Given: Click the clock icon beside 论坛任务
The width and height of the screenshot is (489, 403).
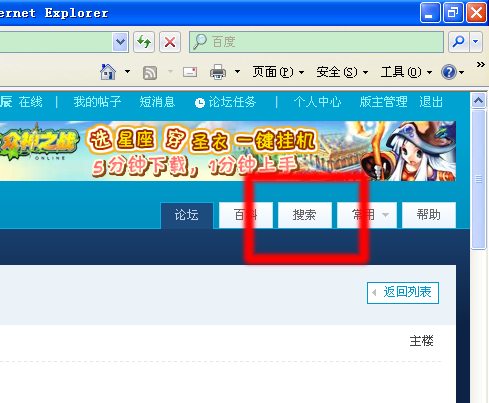Looking at the screenshot, I should tap(200, 103).
